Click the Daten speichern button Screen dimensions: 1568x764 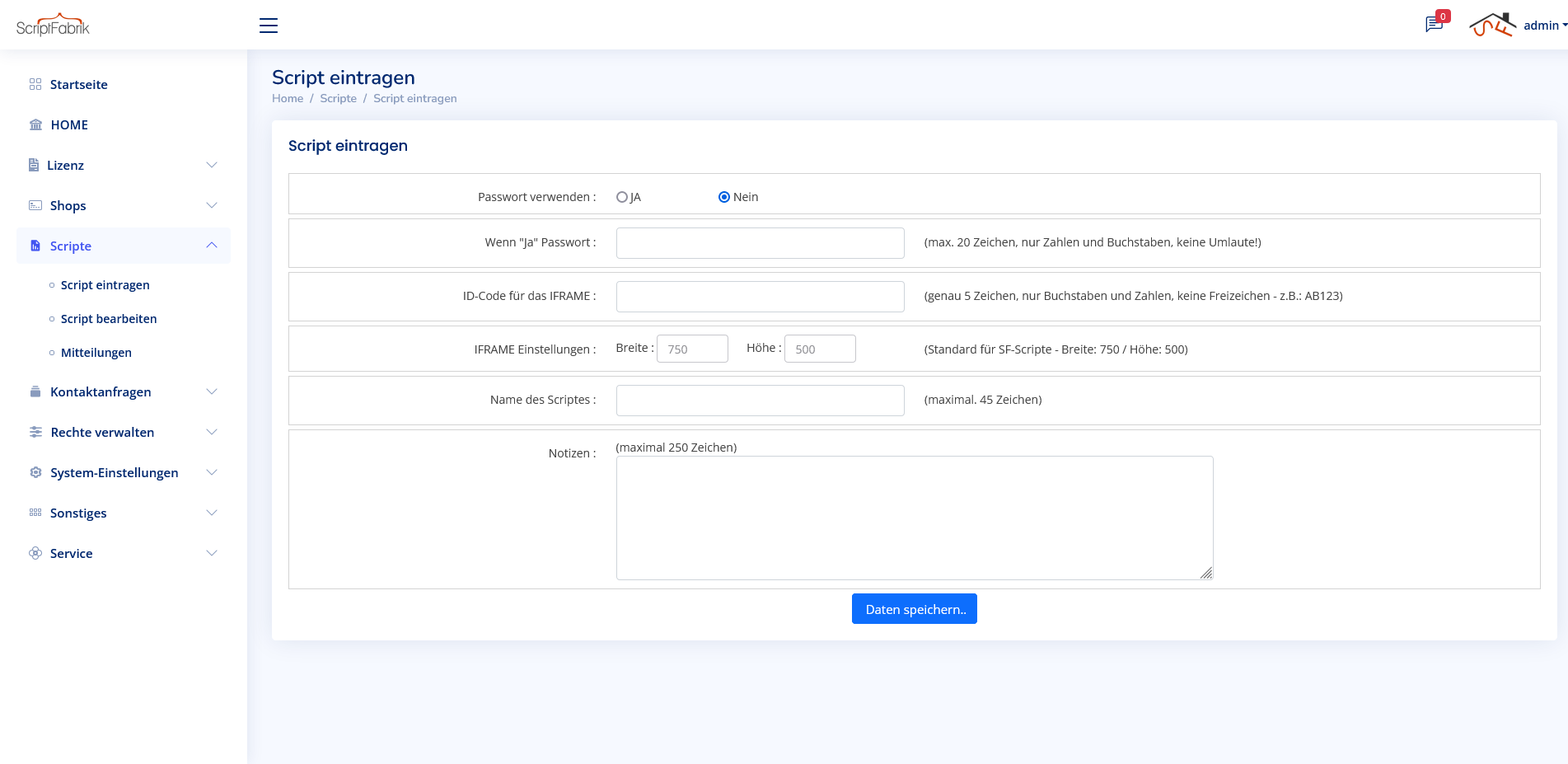pos(915,609)
